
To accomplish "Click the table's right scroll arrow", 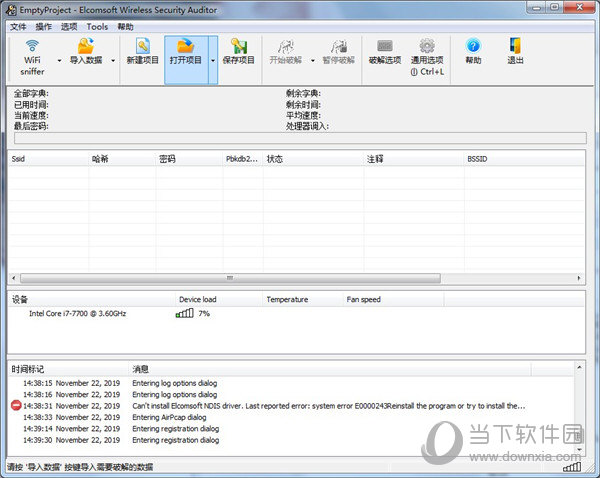I will [579, 278].
